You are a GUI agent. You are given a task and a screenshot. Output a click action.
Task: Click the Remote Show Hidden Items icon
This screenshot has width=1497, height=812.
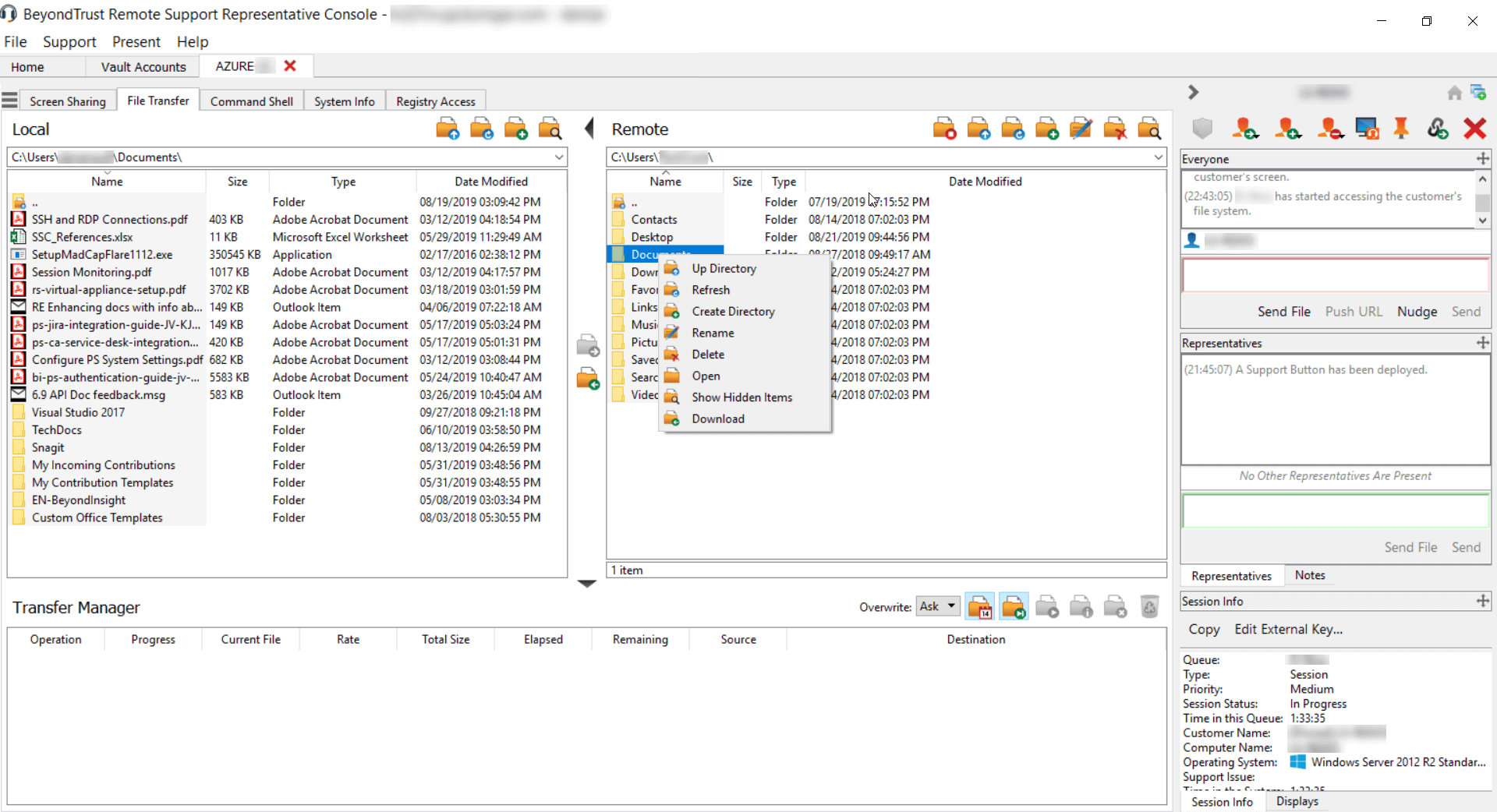pyautogui.click(x=1150, y=129)
